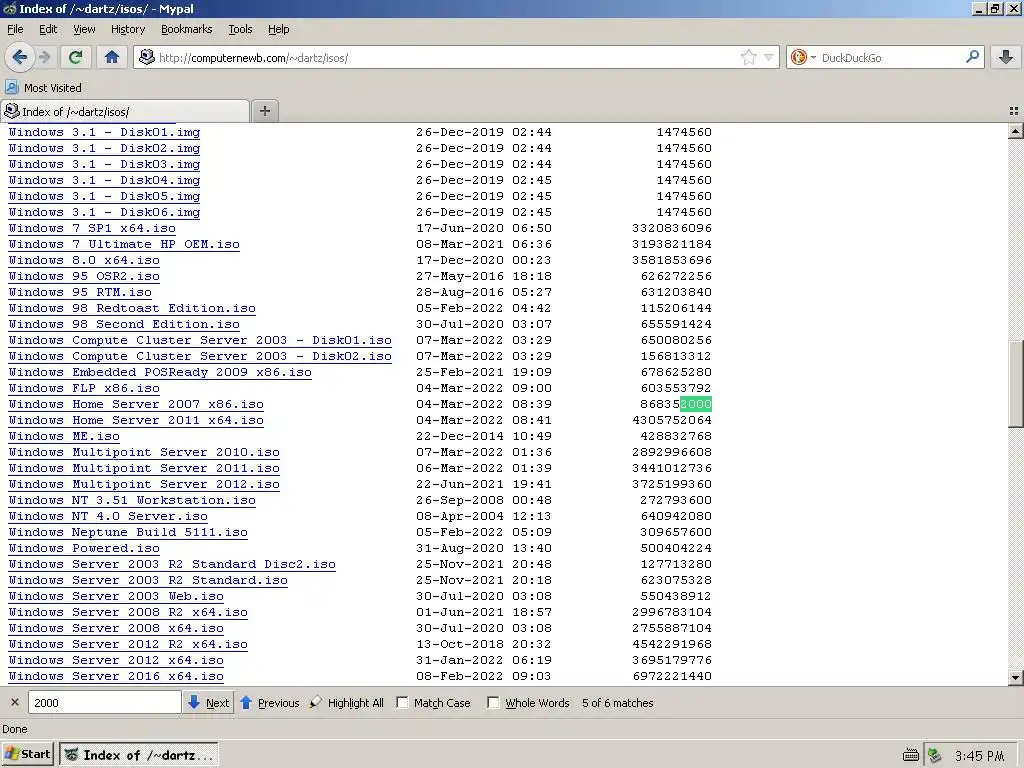Open Windows ME.iso link

(x=64, y=436)
